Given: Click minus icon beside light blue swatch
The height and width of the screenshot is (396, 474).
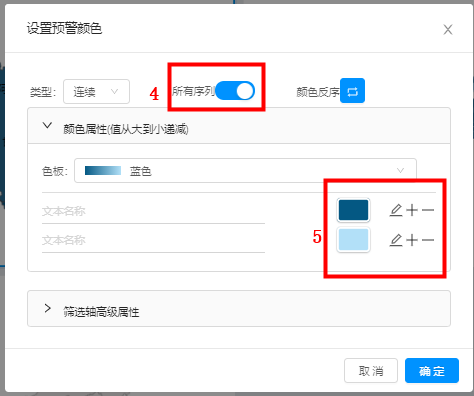Looking at the screenshot, I should (x=428, y=240).
